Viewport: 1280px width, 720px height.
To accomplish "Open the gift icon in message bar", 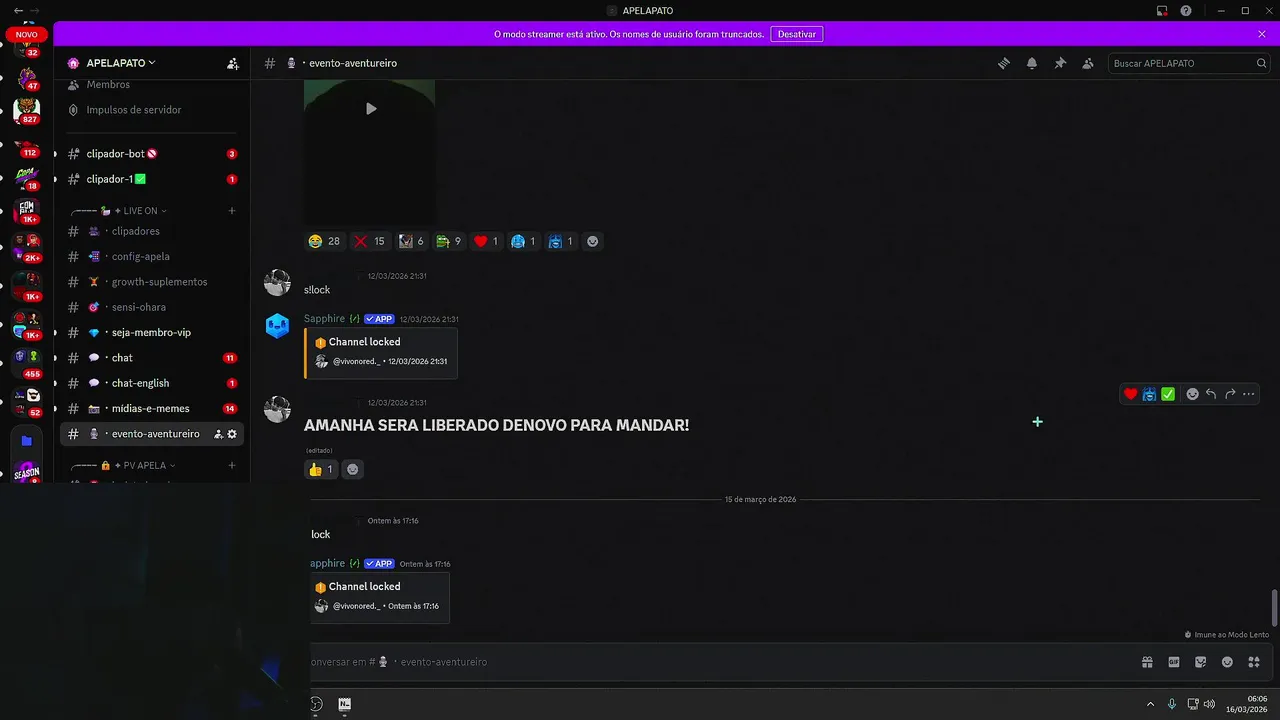I will [x=1147, y=662].
